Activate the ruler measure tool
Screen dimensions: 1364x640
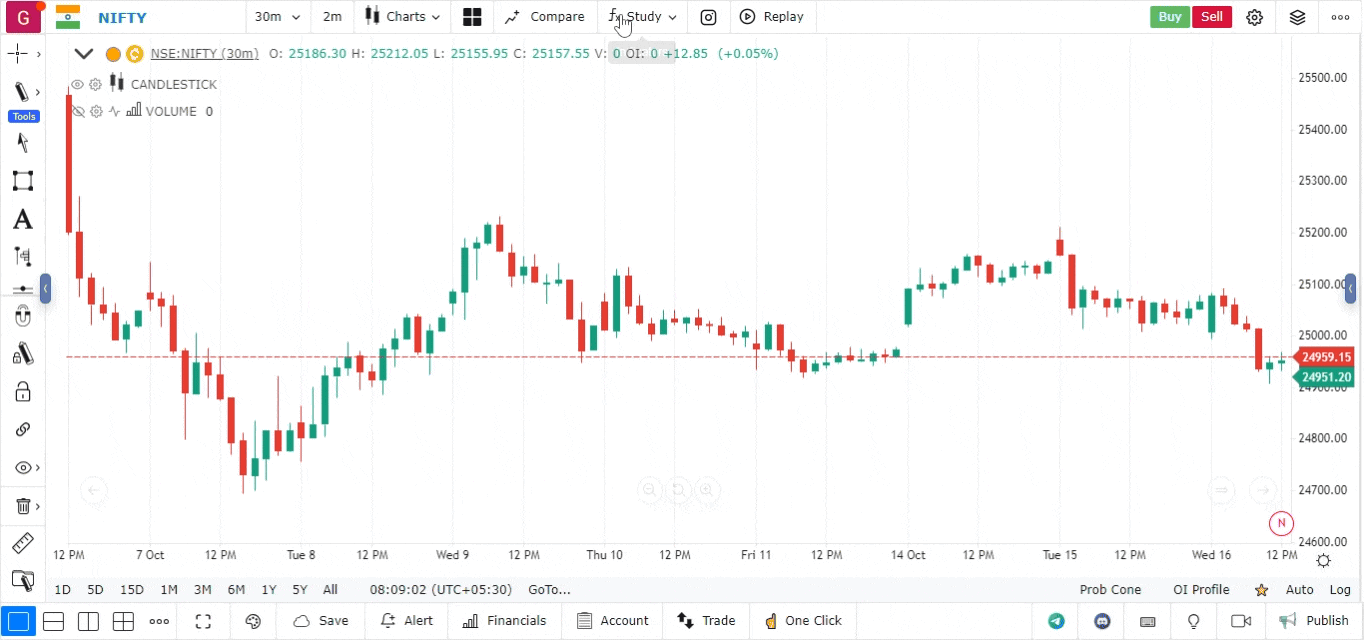pyautogui.click(x=22, y=544)
